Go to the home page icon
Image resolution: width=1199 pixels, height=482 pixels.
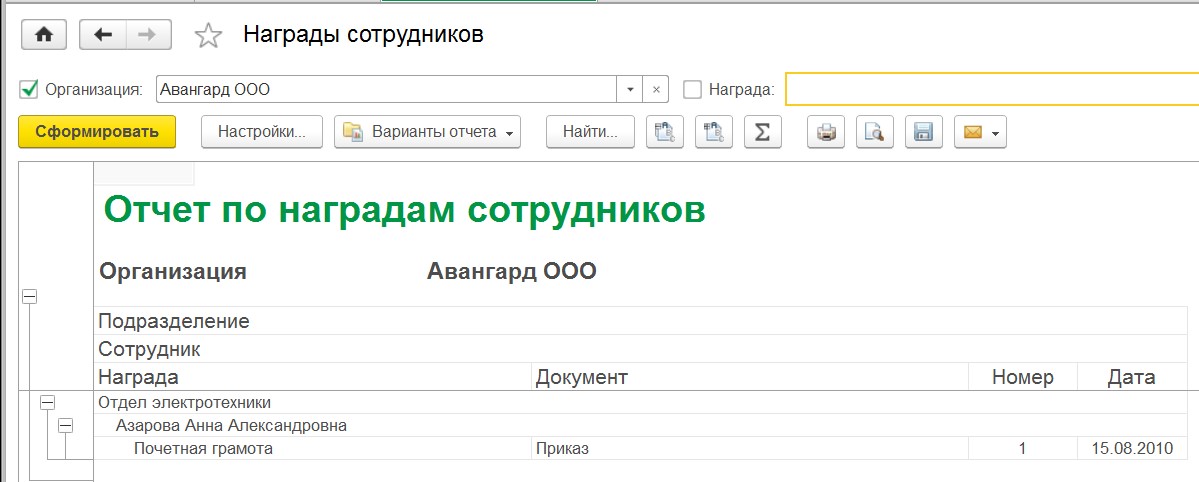click(x=44, y=35)
